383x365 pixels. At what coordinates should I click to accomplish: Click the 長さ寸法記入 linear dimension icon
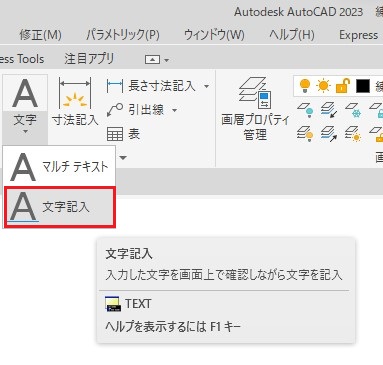[115, 86]
